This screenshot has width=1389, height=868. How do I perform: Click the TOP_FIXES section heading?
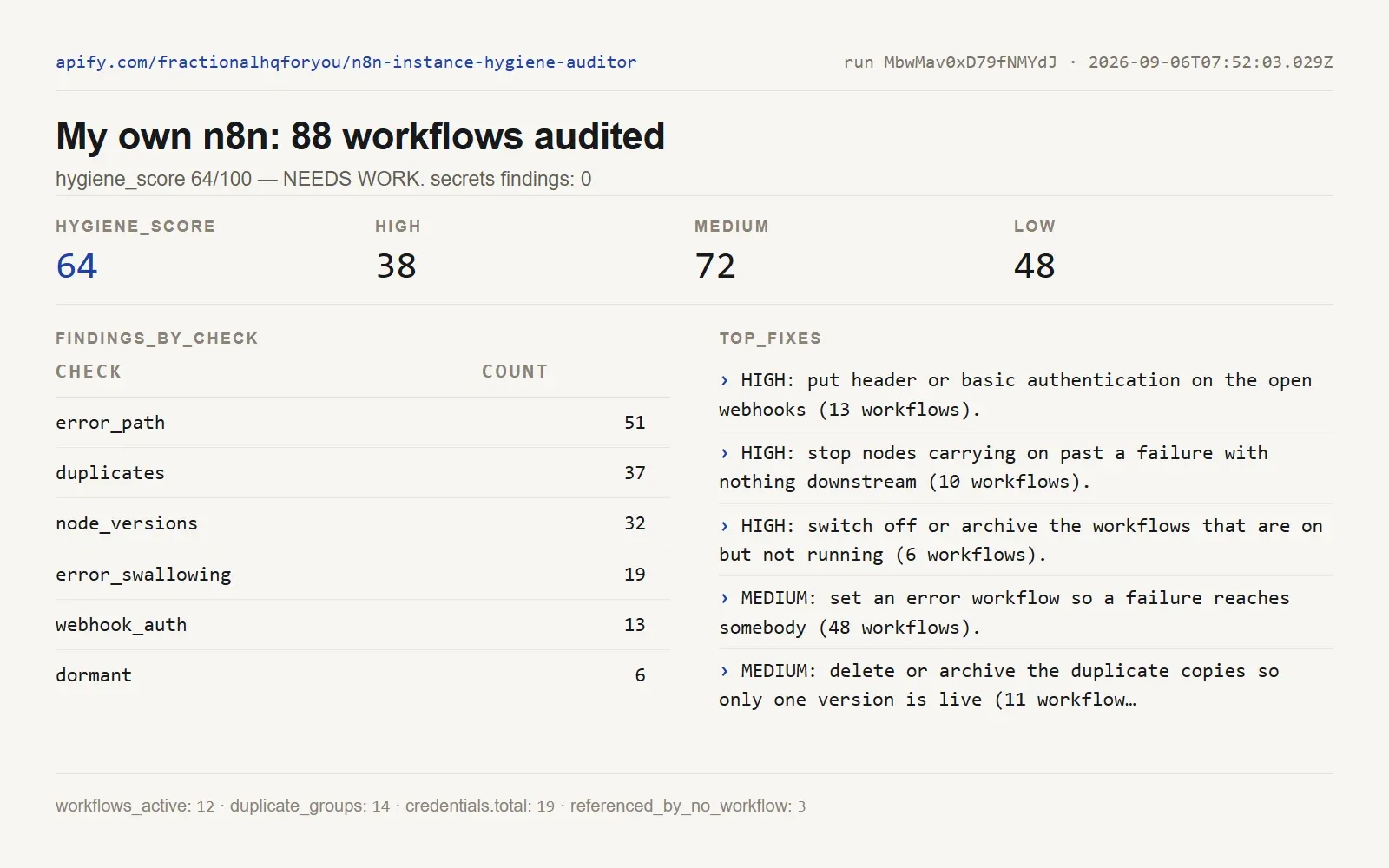point(770,339)
